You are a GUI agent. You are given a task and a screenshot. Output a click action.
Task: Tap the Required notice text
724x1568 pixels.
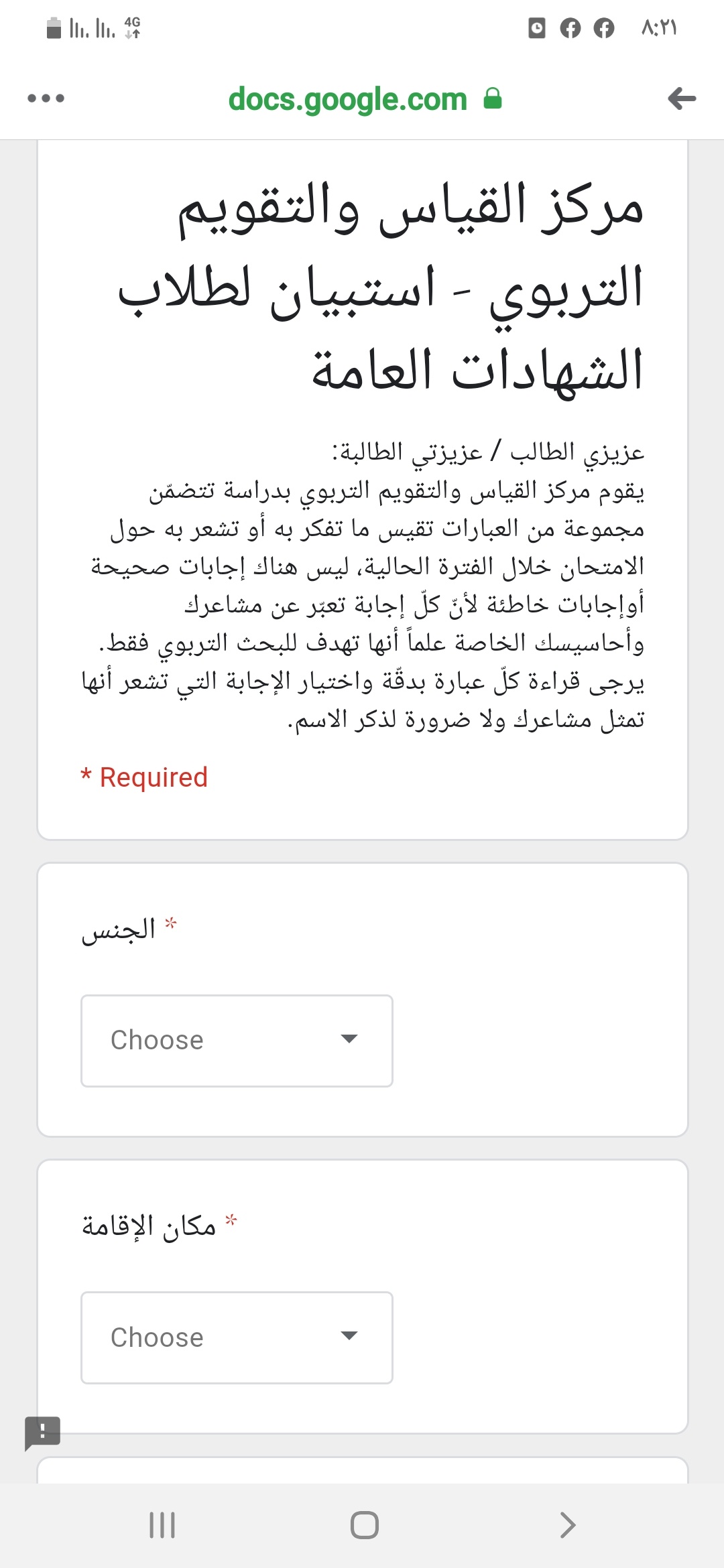[x=144, y=777]
